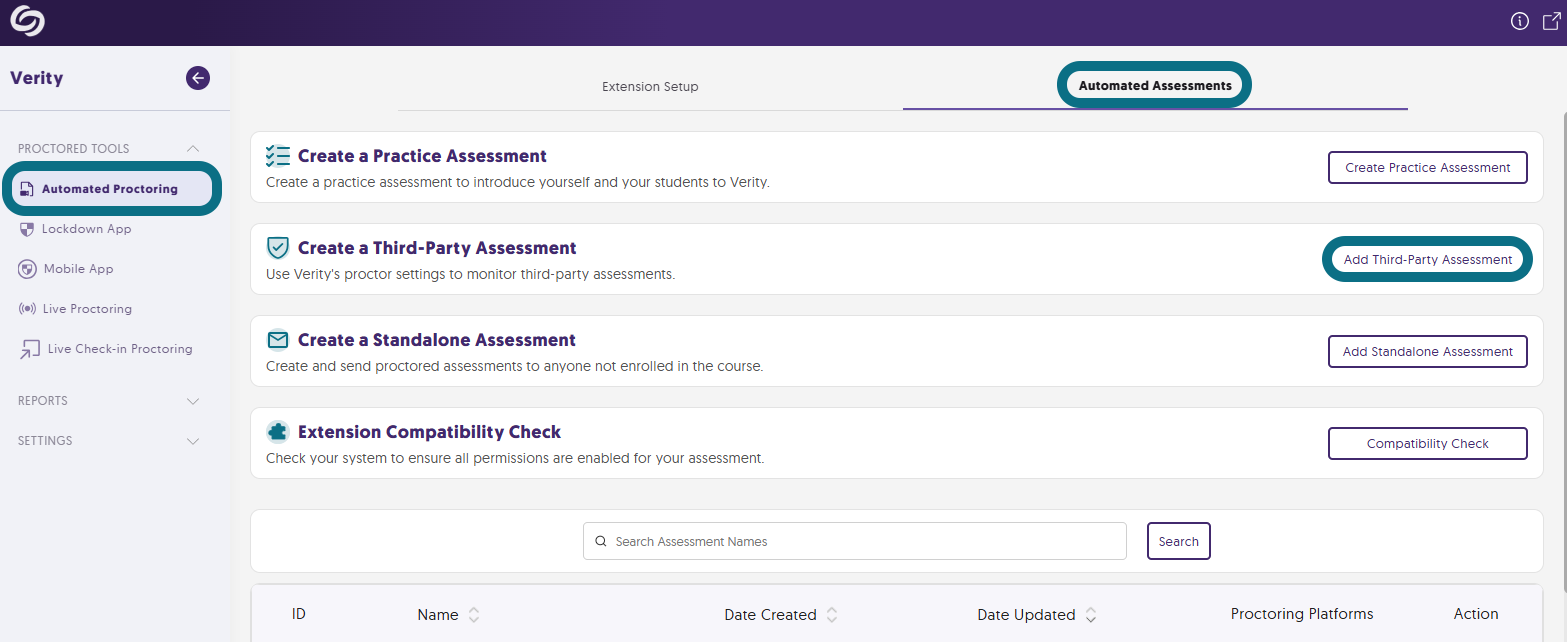Click the Create Practice Assessment button
Viewport: 1567px width, 642px height.
click(x=1427, y=168)
